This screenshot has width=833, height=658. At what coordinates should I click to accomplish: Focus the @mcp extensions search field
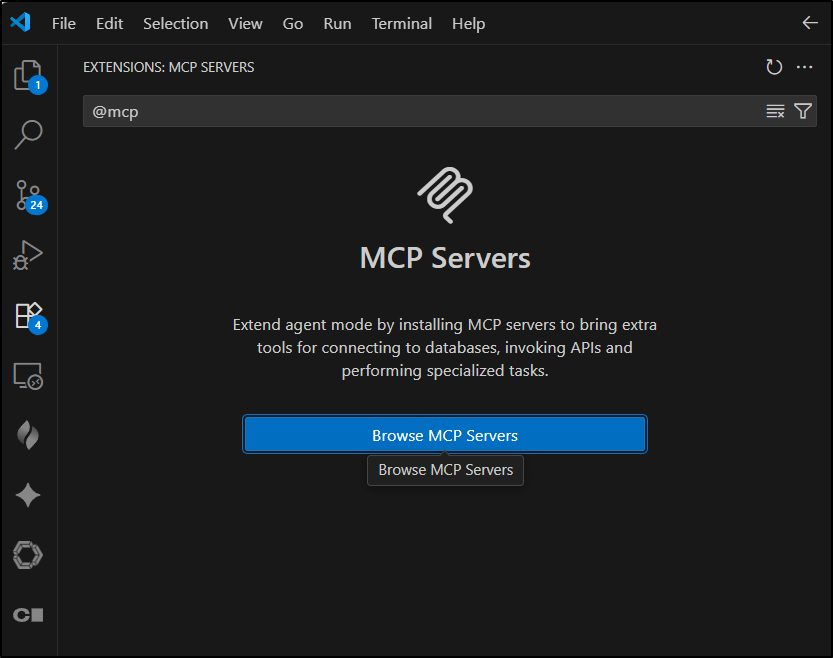420,111
